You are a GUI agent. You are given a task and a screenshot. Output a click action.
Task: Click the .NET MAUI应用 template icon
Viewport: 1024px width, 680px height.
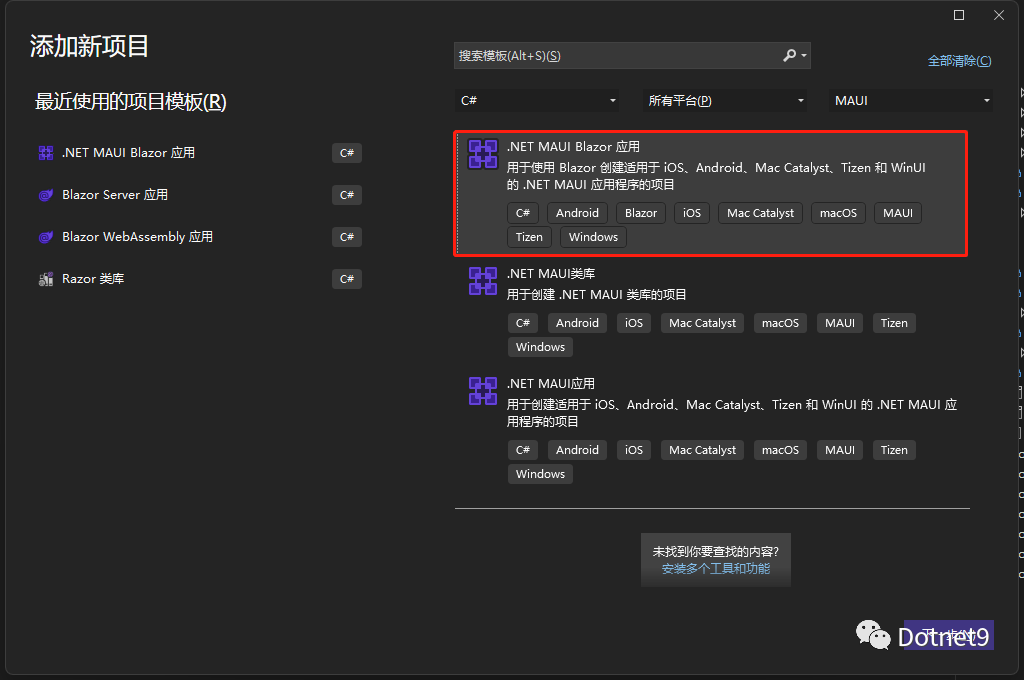coord(483,391)
